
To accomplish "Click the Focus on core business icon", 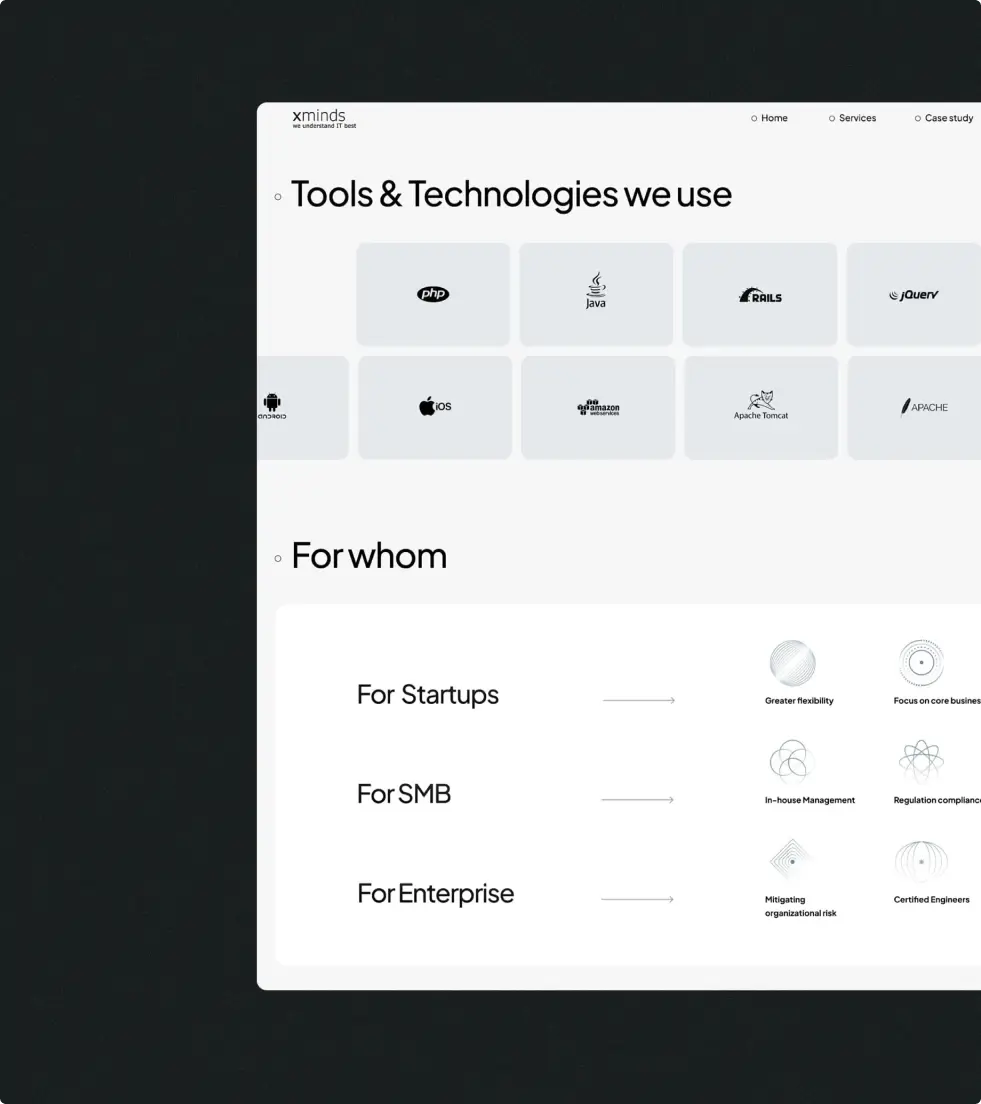I will pos(921,663).
